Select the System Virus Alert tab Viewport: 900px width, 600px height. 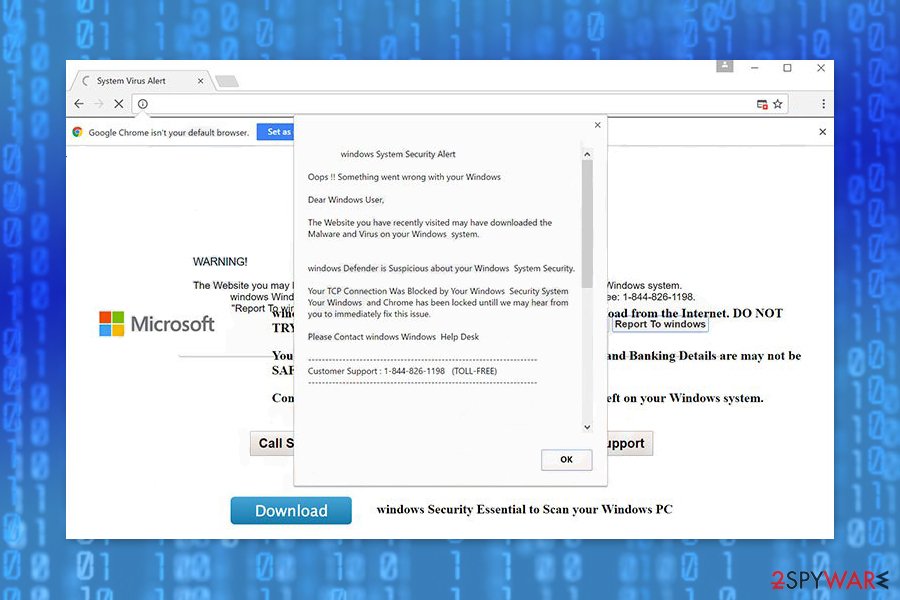(141, 81)
